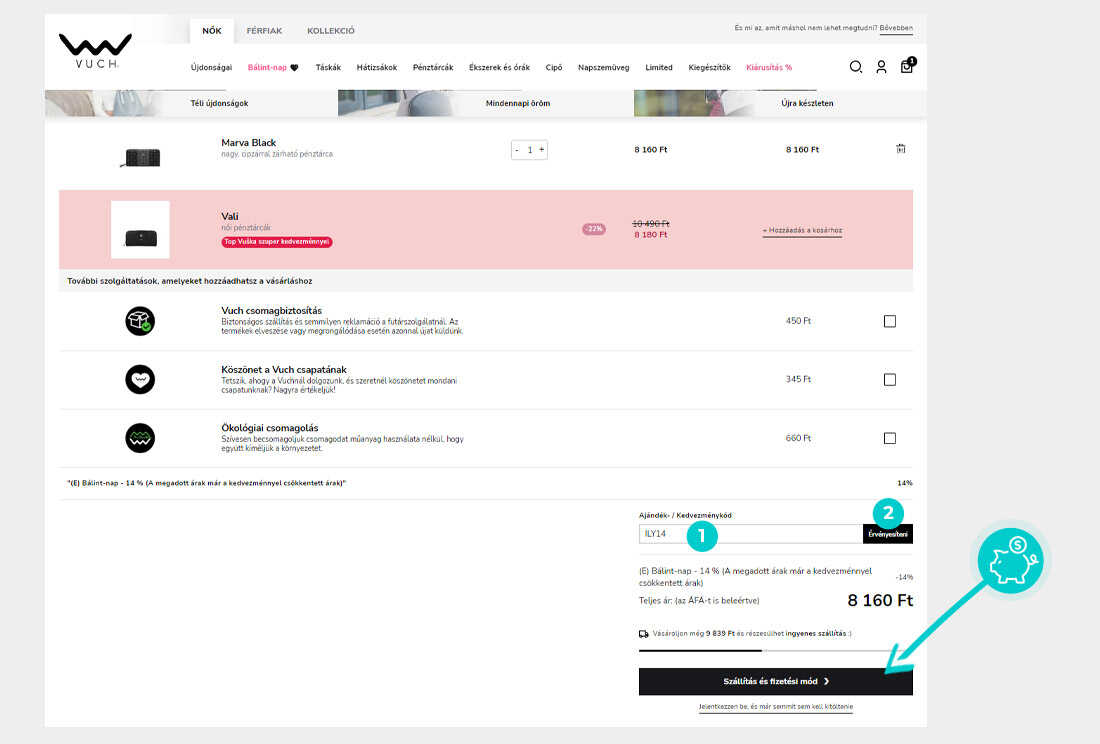
Task: Open the Táskák category menu
Action: click(328, 68)
